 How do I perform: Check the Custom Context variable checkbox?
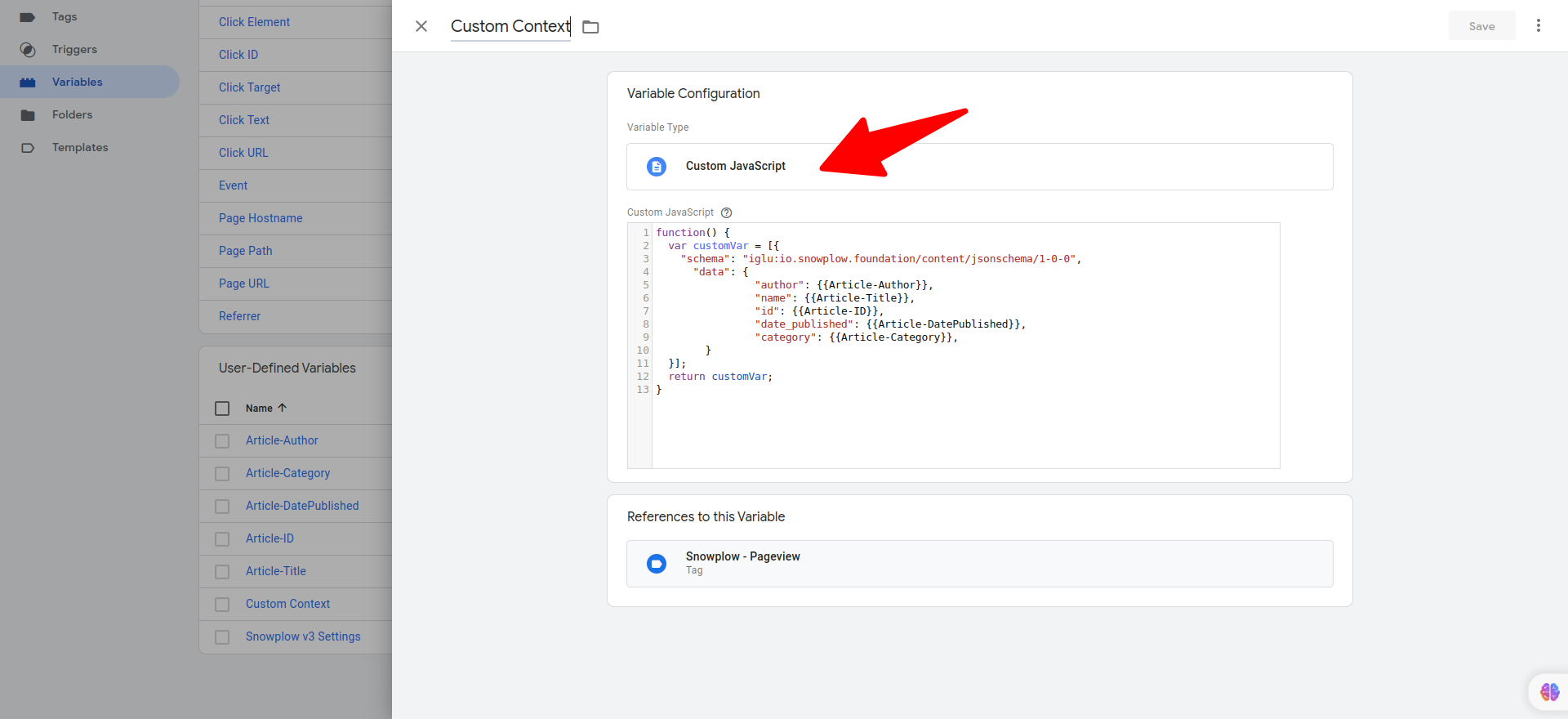(222, 605)
